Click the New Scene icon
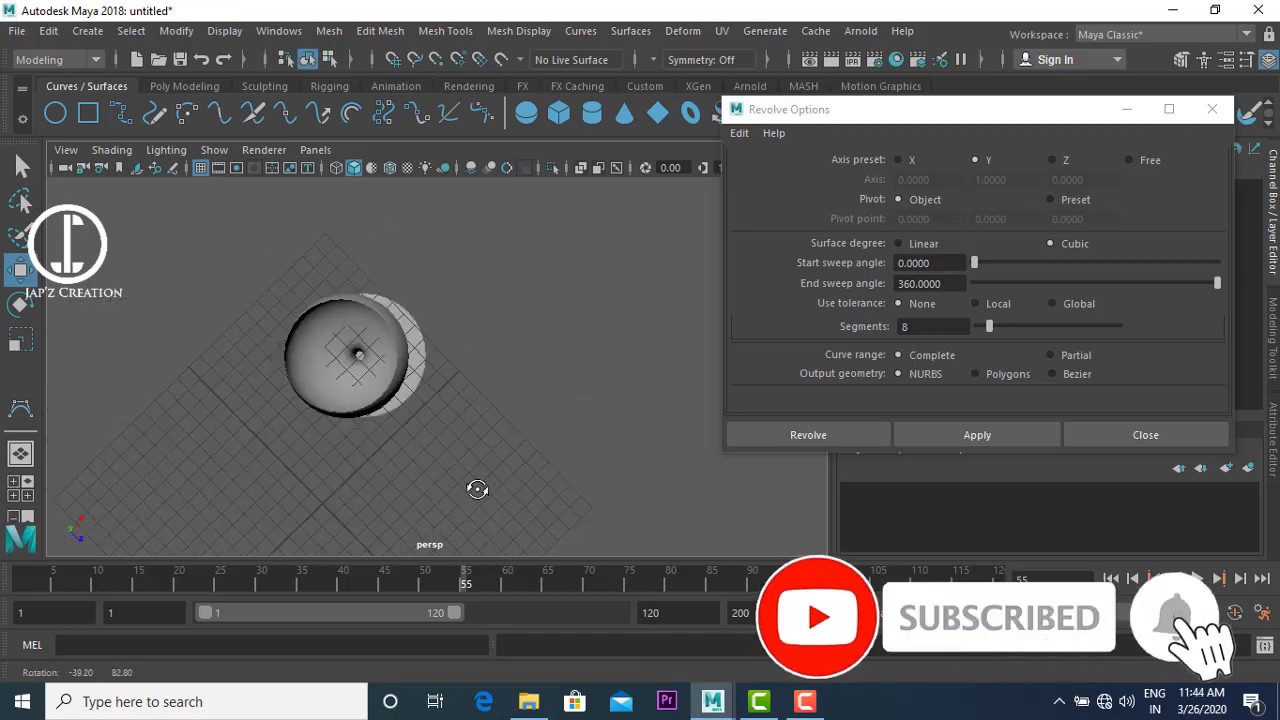Viewport: 1280px width, 720px height. (136, 60)
